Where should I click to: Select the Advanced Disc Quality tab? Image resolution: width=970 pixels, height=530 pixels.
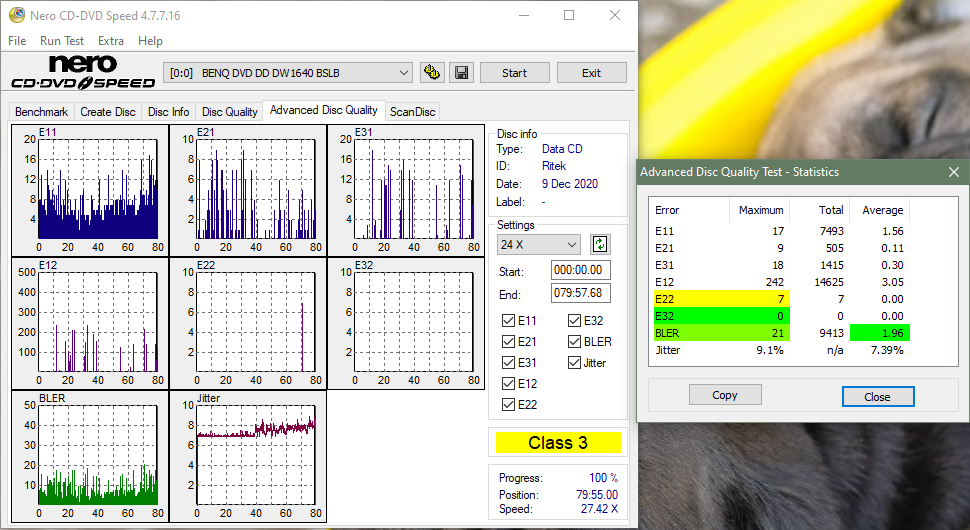[x=324, y=110]
